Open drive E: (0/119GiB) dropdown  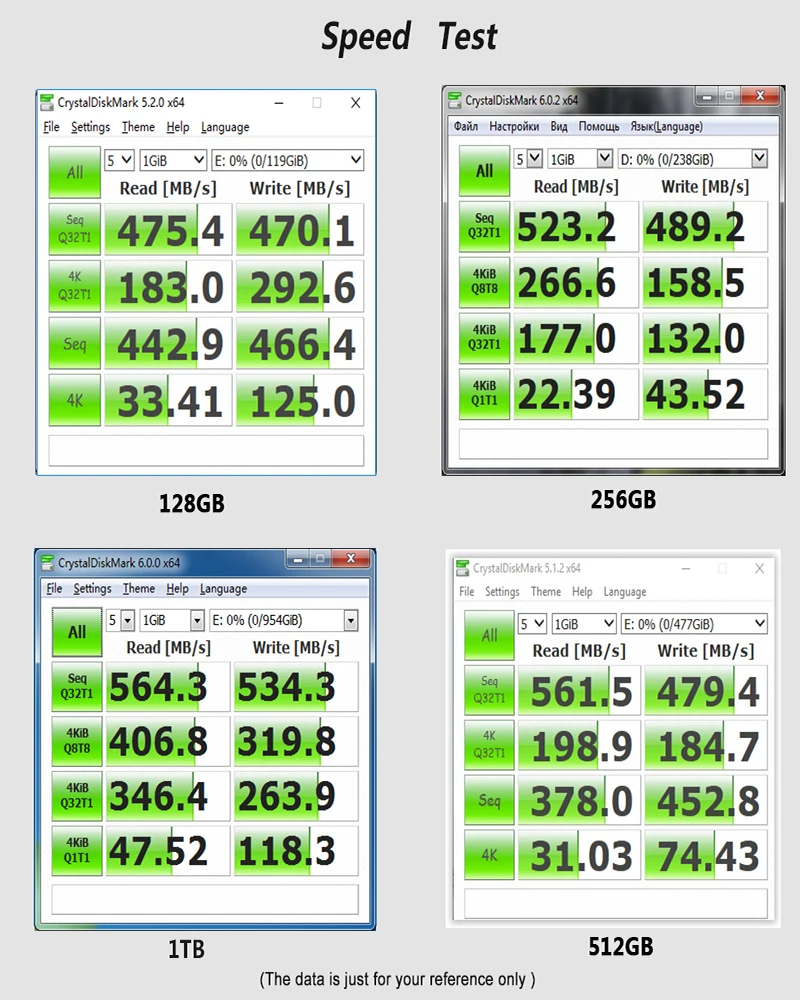pos(288,160)
